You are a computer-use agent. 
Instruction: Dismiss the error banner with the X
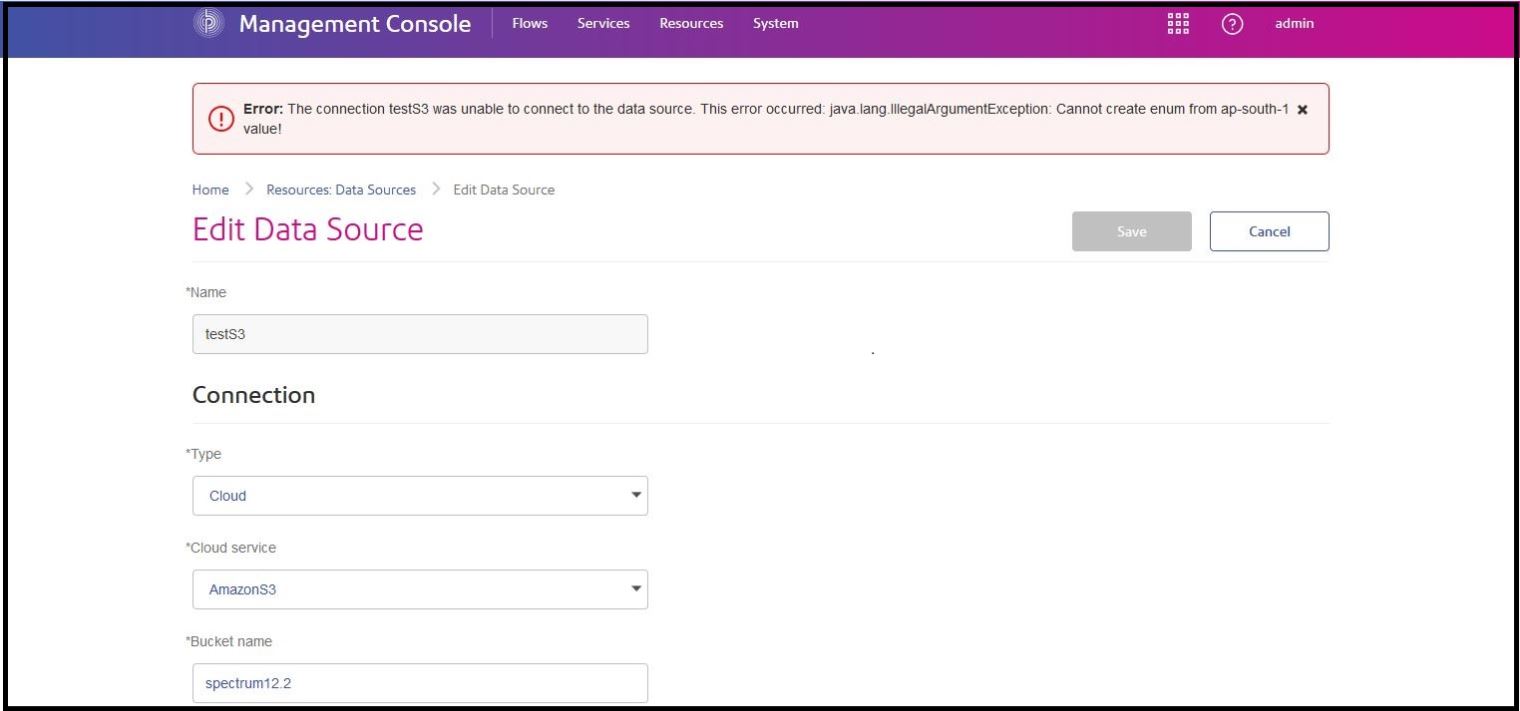(1302, 109)
